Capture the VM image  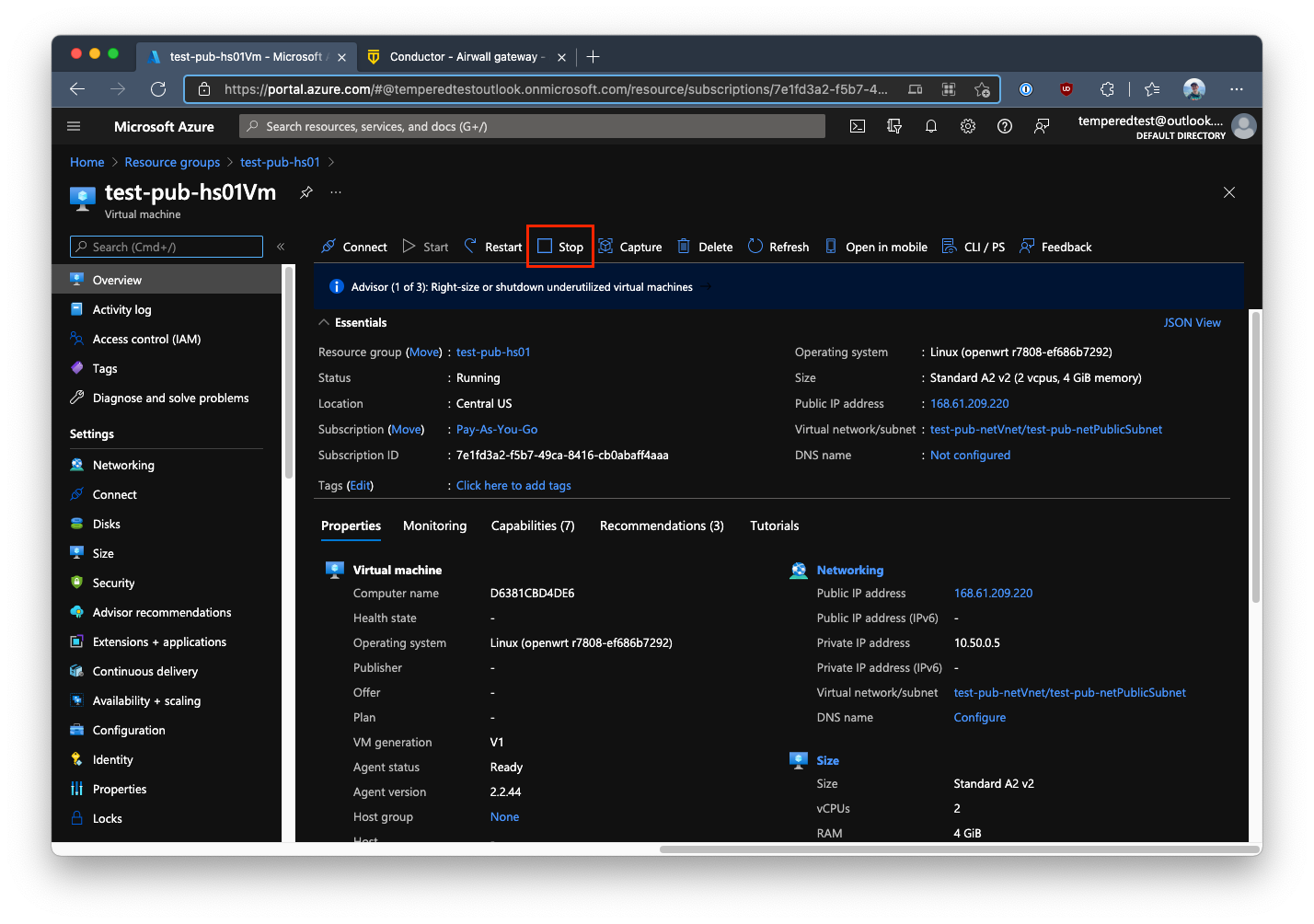(630, 247)
